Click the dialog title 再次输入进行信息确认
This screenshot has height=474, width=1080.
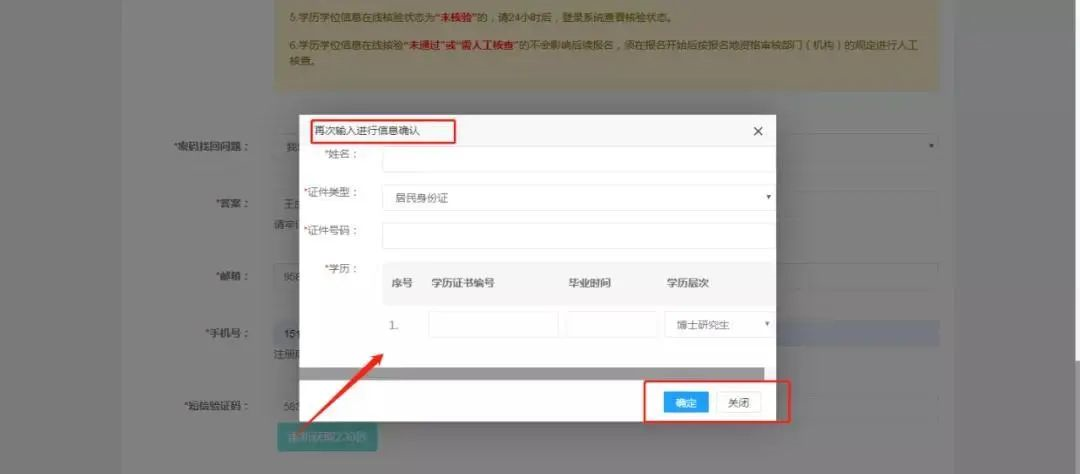click(367, 131)
